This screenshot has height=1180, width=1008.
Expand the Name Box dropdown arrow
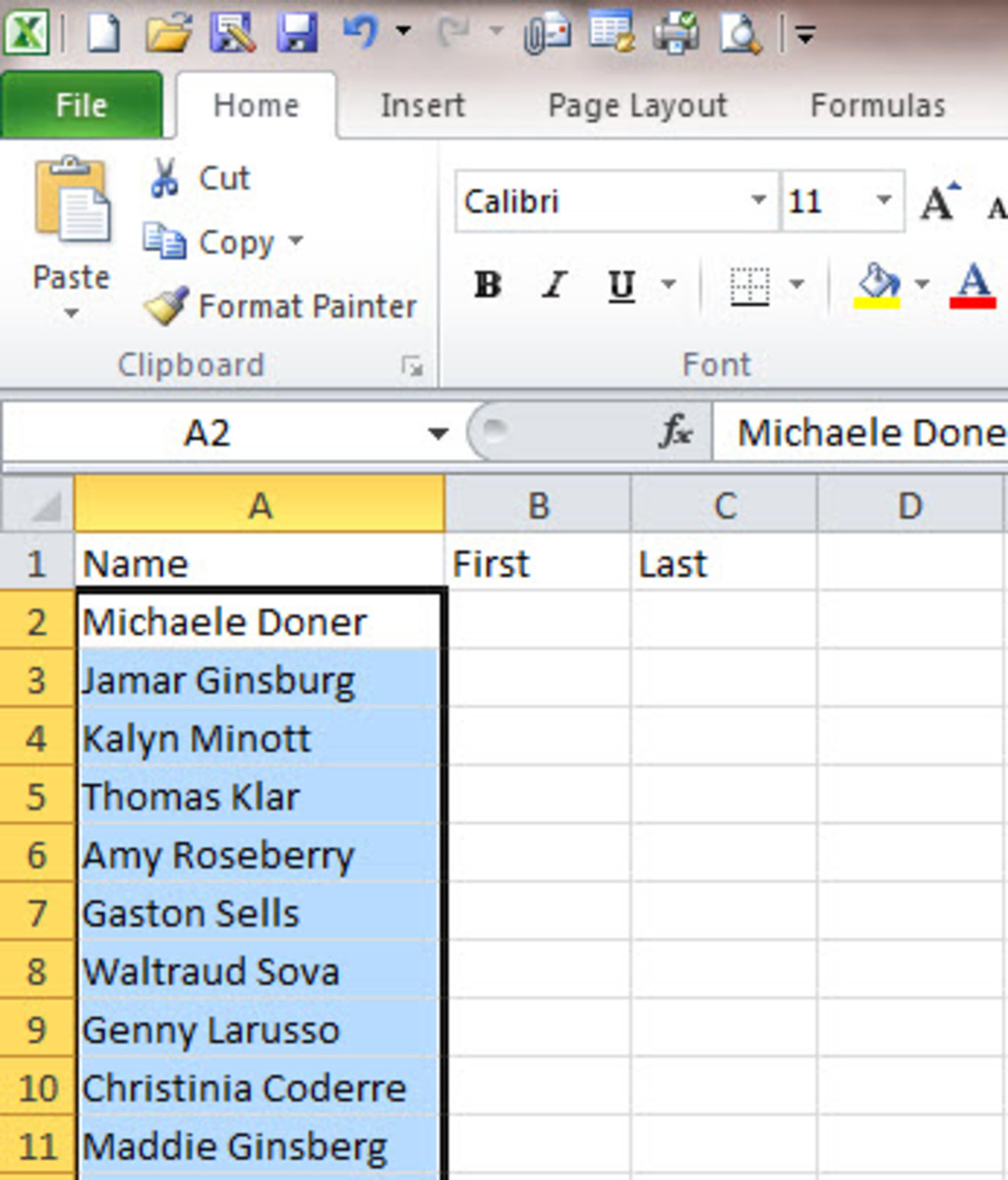click(x=439, y=433)
